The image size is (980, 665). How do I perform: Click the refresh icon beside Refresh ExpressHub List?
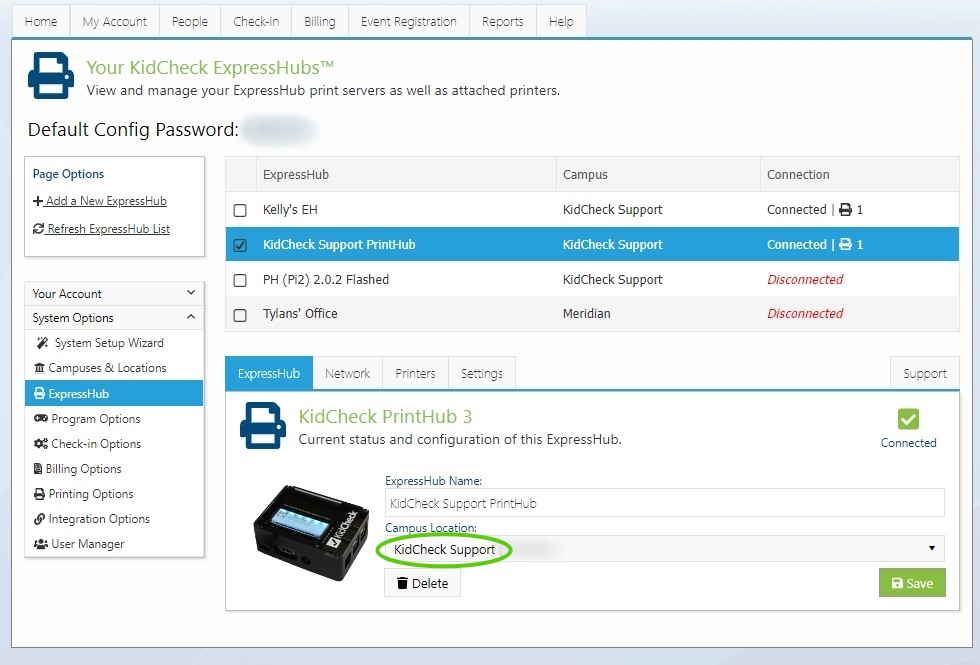click(x=39, y=229)
